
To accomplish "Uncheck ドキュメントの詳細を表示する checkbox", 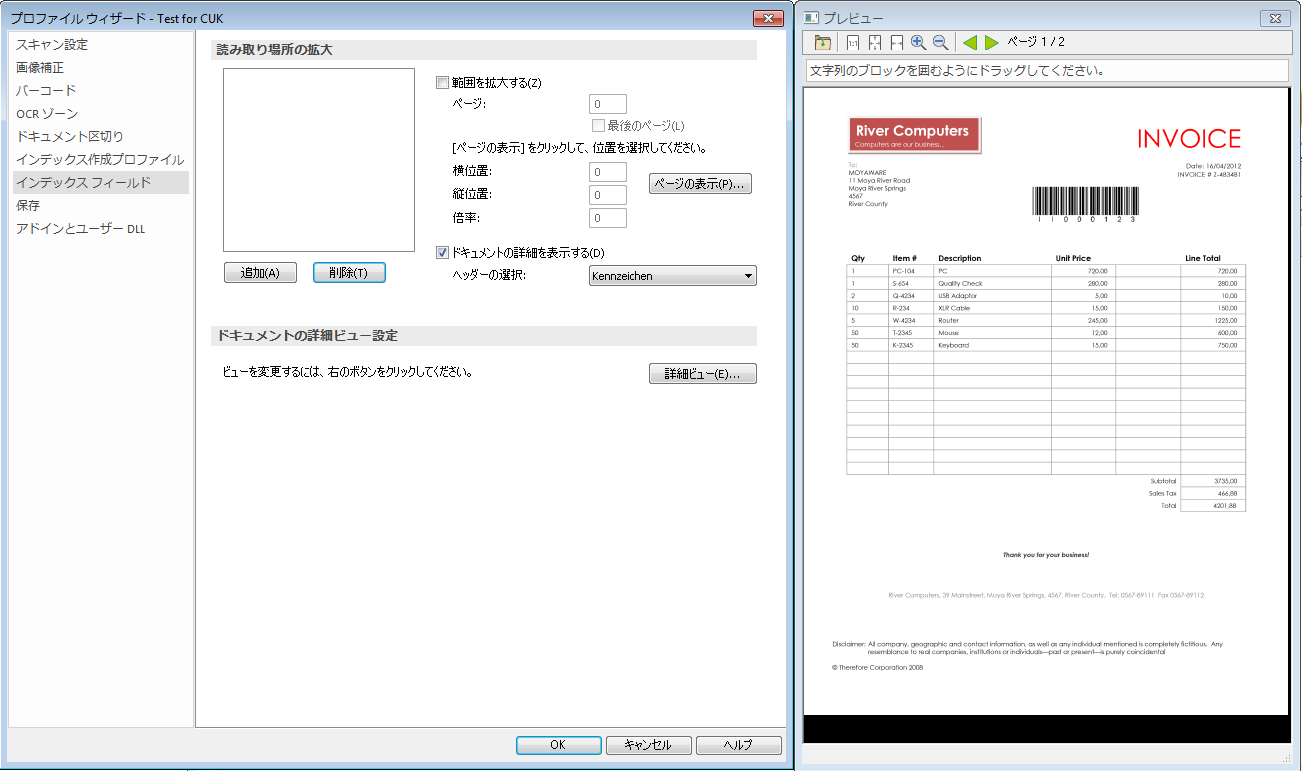I will pos(443,253).
